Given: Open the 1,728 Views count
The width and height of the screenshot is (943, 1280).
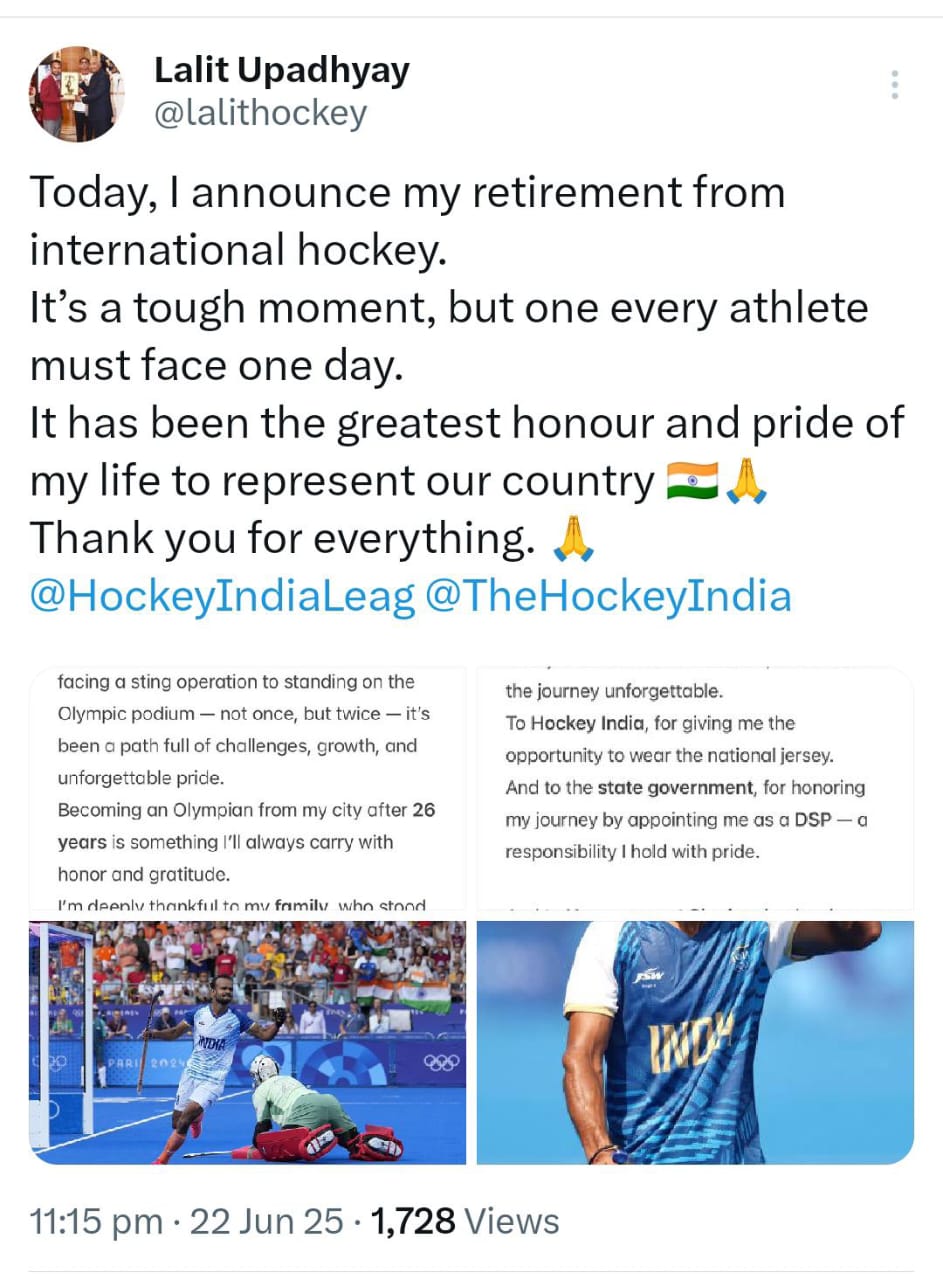Looking at the screenshot, I should 465,1221.
